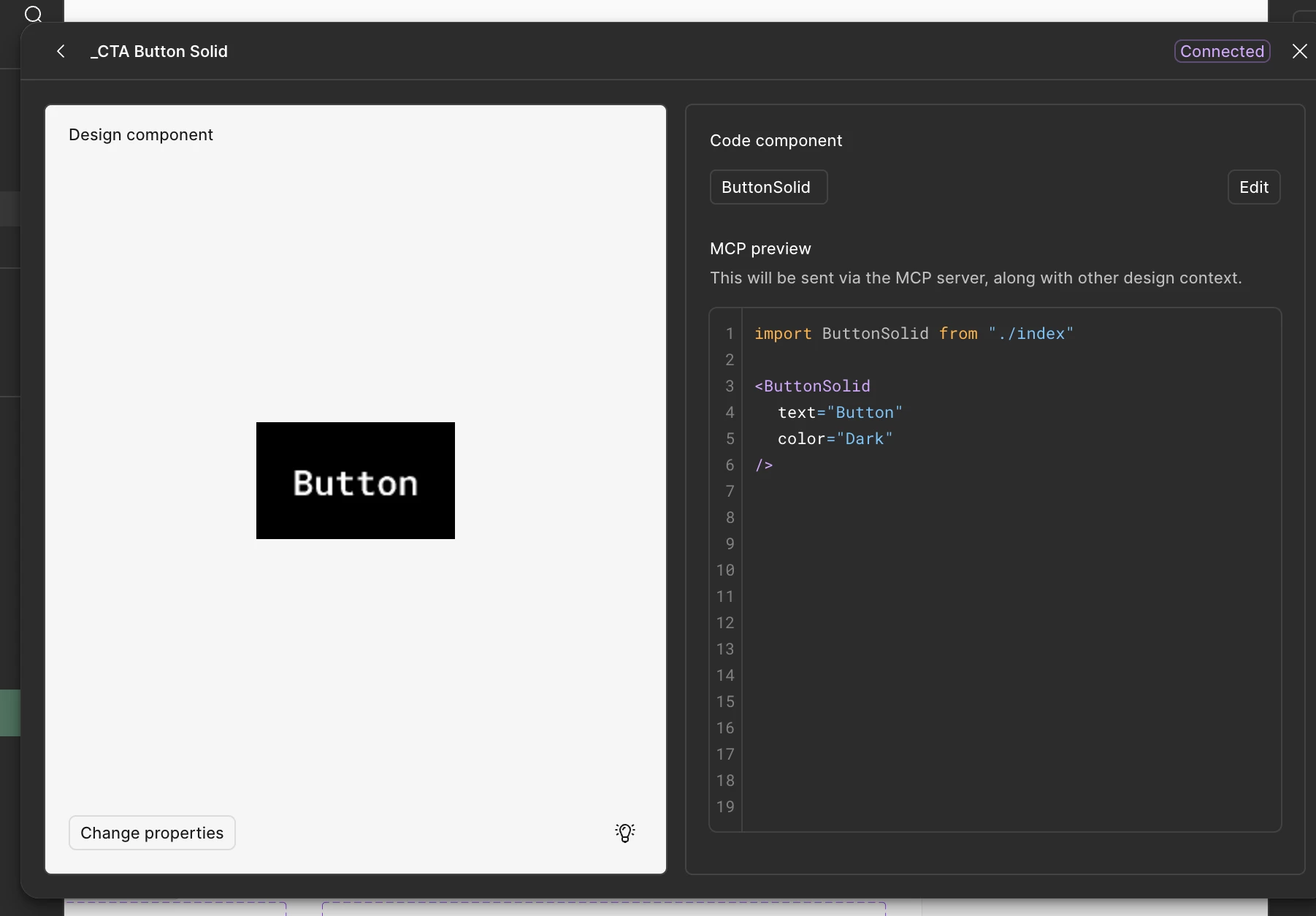Click the Design component label
This screenshot has height=916, width=1316.
pyautogui.click(x=141, y=134)
